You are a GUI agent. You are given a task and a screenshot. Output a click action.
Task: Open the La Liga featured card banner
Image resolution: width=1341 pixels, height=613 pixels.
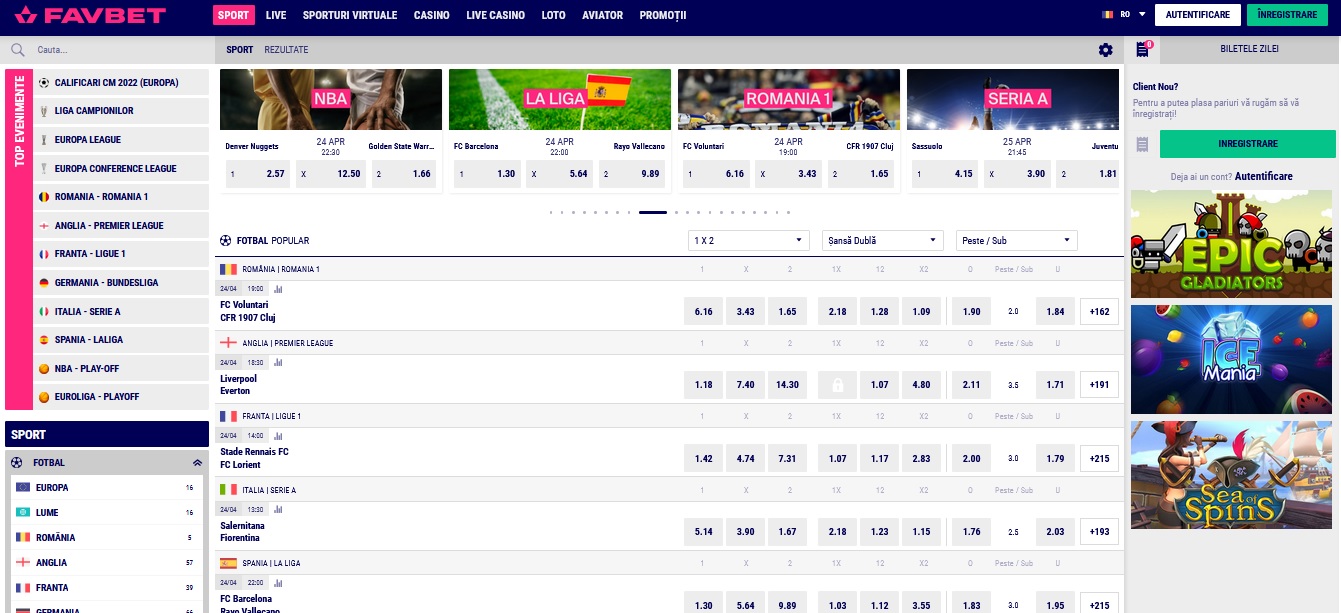point(560,99)
